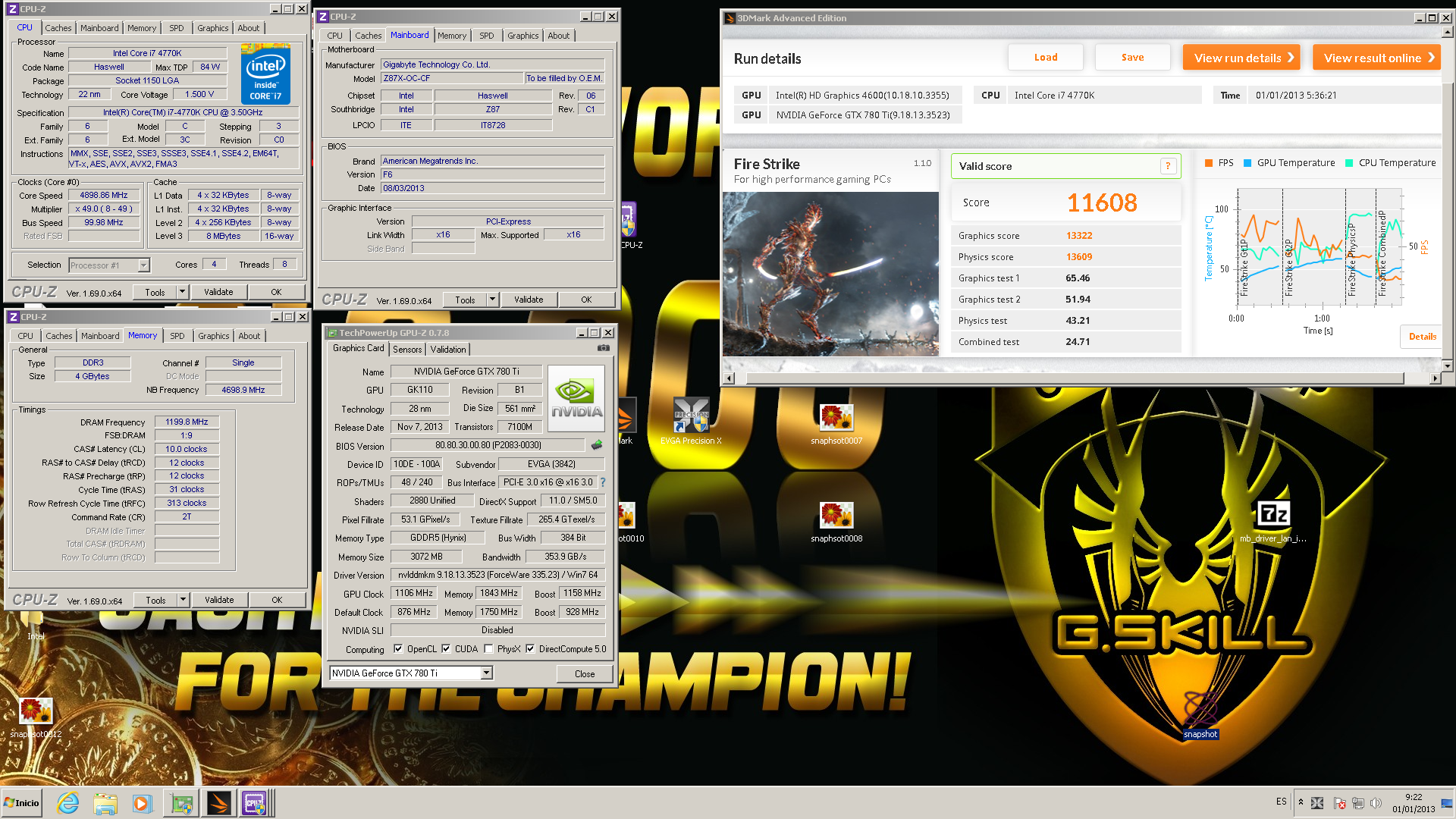Click Validate in the Memory CPU-Z window
1456x819 pixels.
click(x=219, y=601)
